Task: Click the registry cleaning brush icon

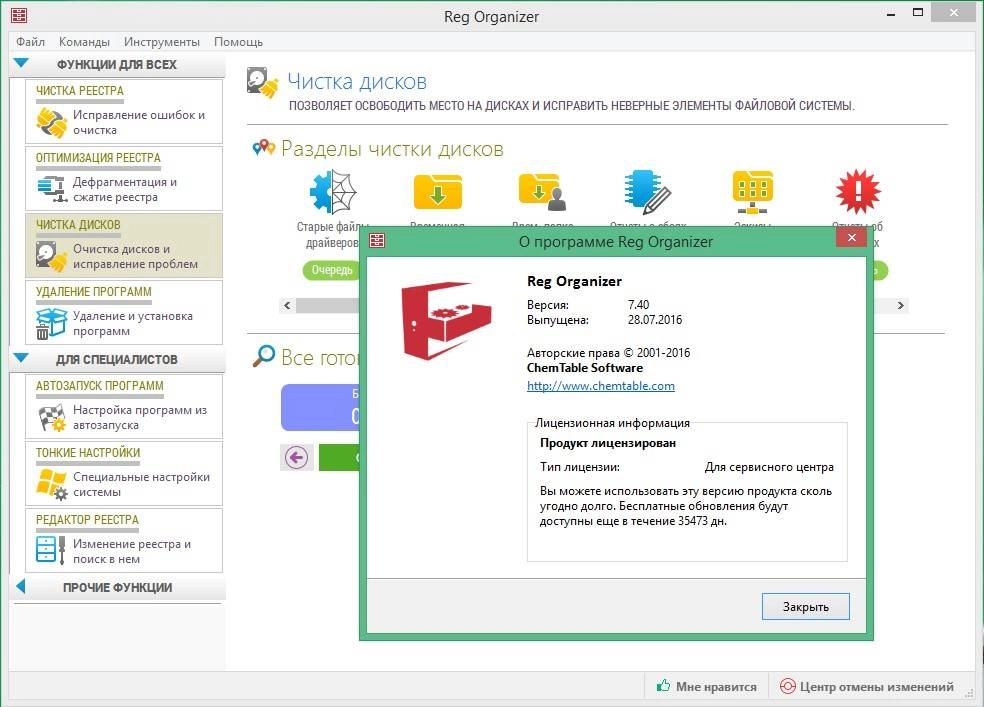Action: click(x=51, y=122)
